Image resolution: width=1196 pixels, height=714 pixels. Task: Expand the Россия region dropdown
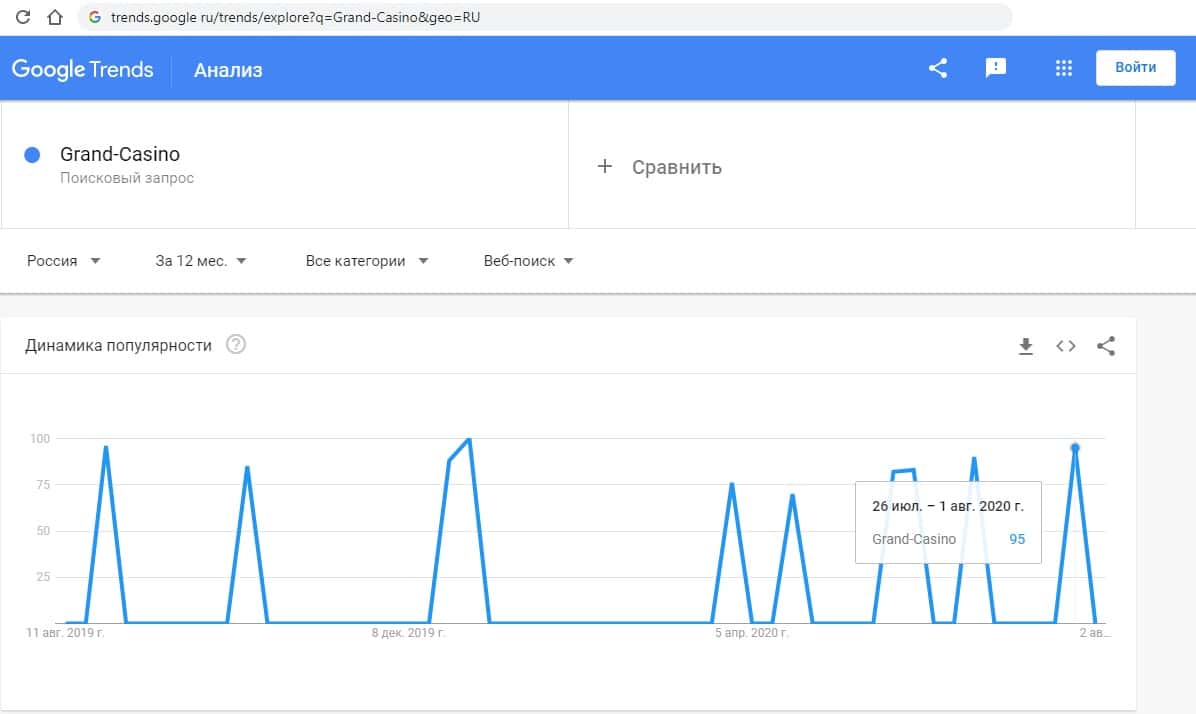64,261
